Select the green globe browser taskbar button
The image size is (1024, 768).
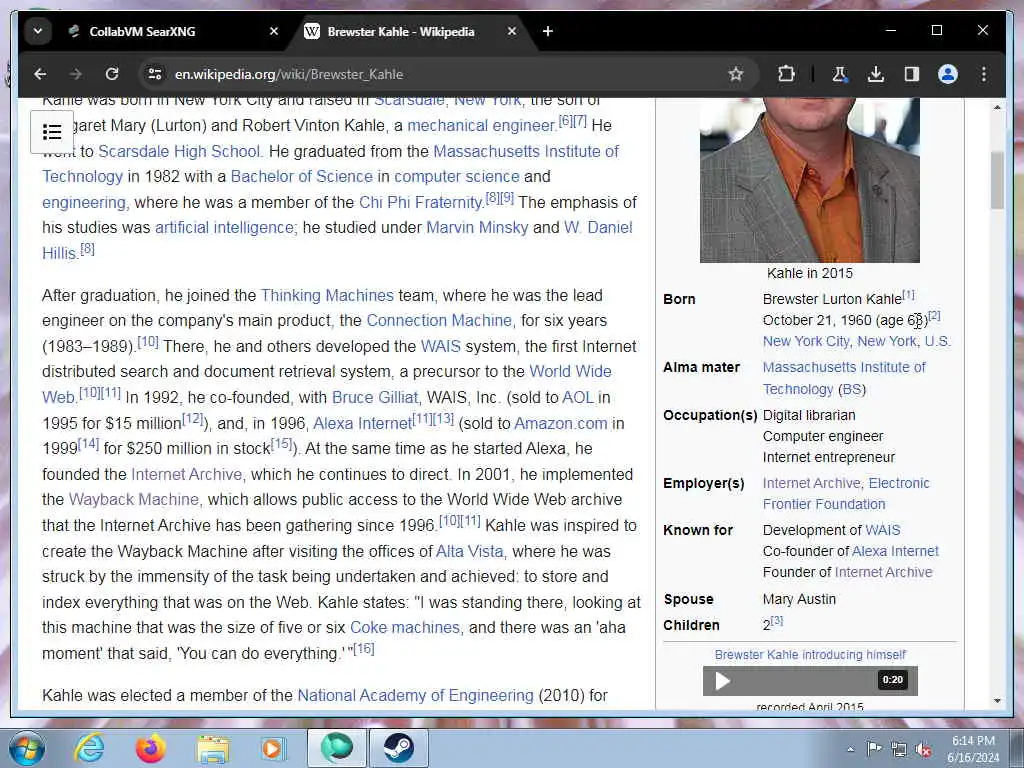pyautogui.click(x=337, y=748)
